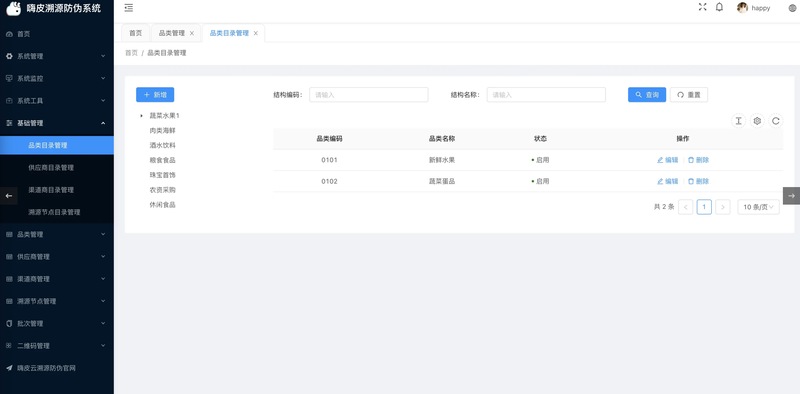Image resolution: width=800 pixels, height=394 pixels.
Task: Focus the 结构编码 input field
Action: click(368, 95)
